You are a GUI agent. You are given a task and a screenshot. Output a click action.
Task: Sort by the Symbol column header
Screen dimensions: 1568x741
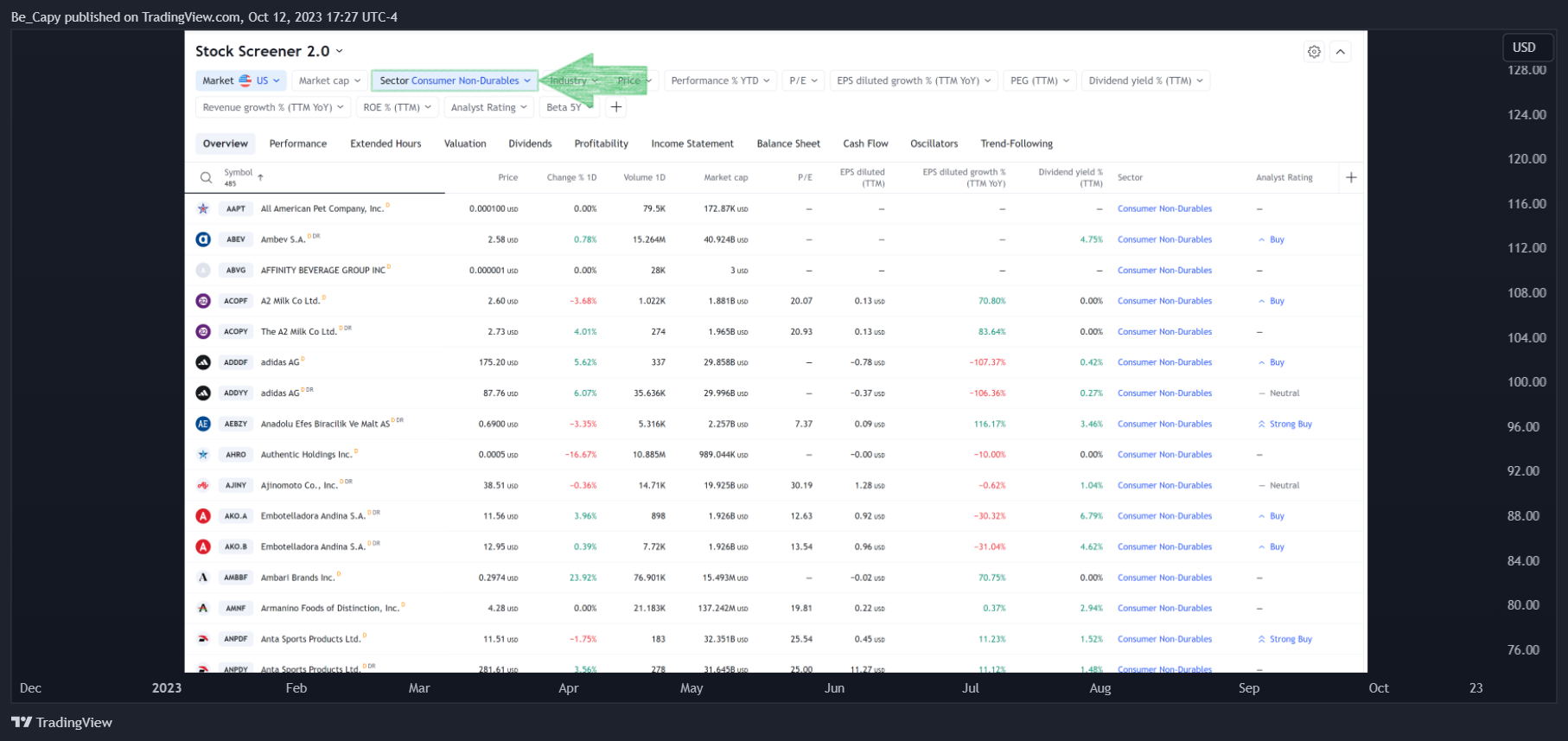pyautogui.click(x=239, y=173)
